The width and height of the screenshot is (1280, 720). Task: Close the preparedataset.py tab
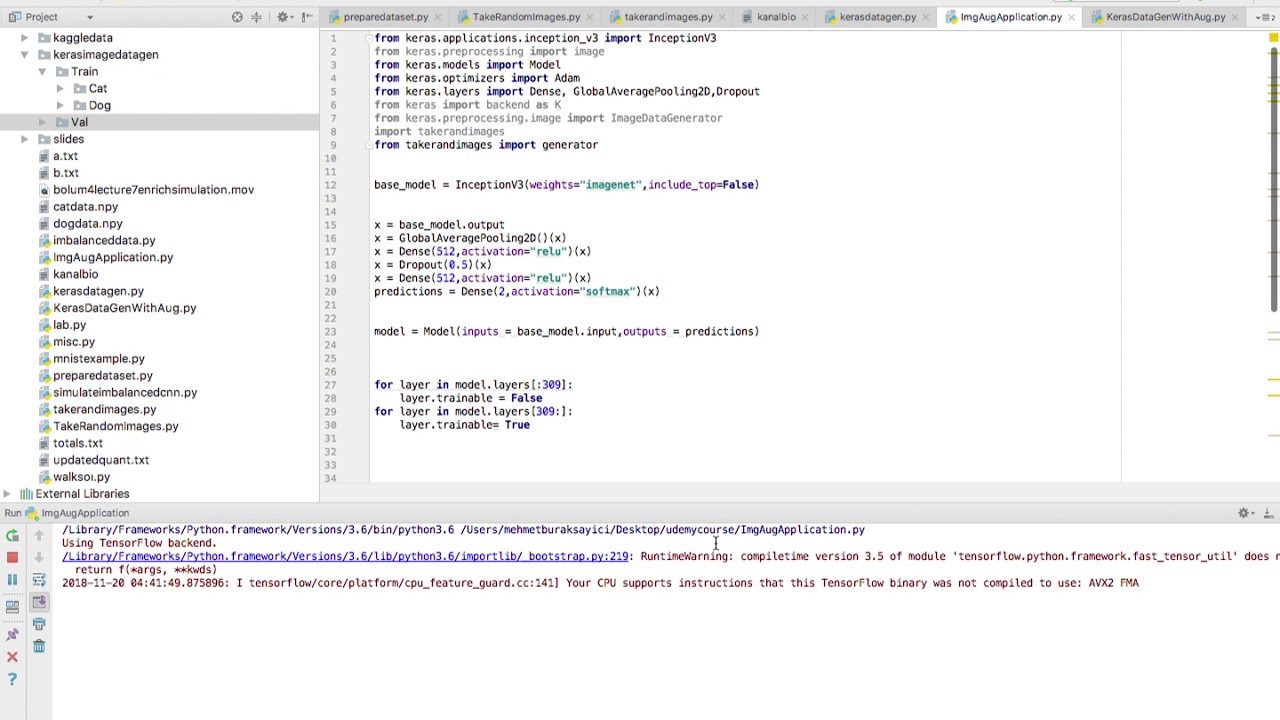tap(437, 17)
